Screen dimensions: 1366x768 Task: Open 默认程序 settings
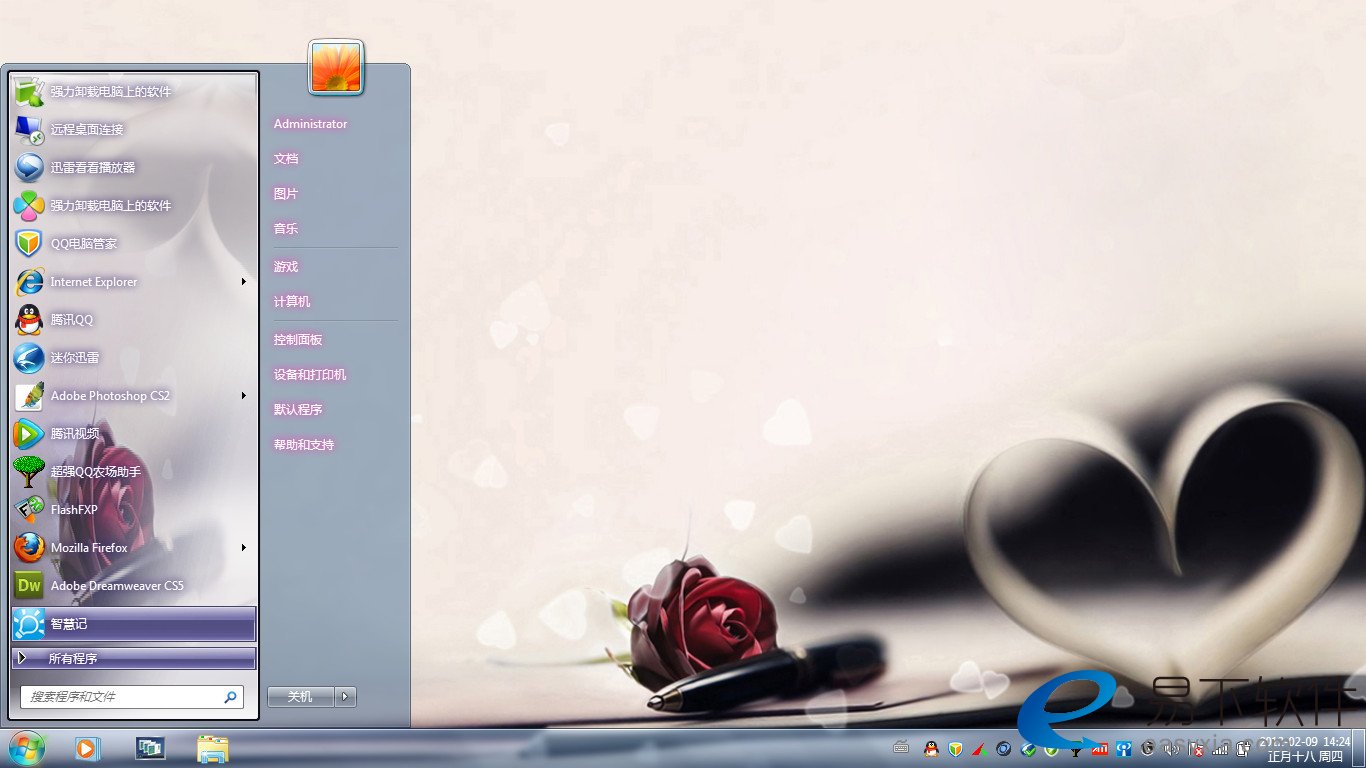pyautogui.click(x=298, y=410)
